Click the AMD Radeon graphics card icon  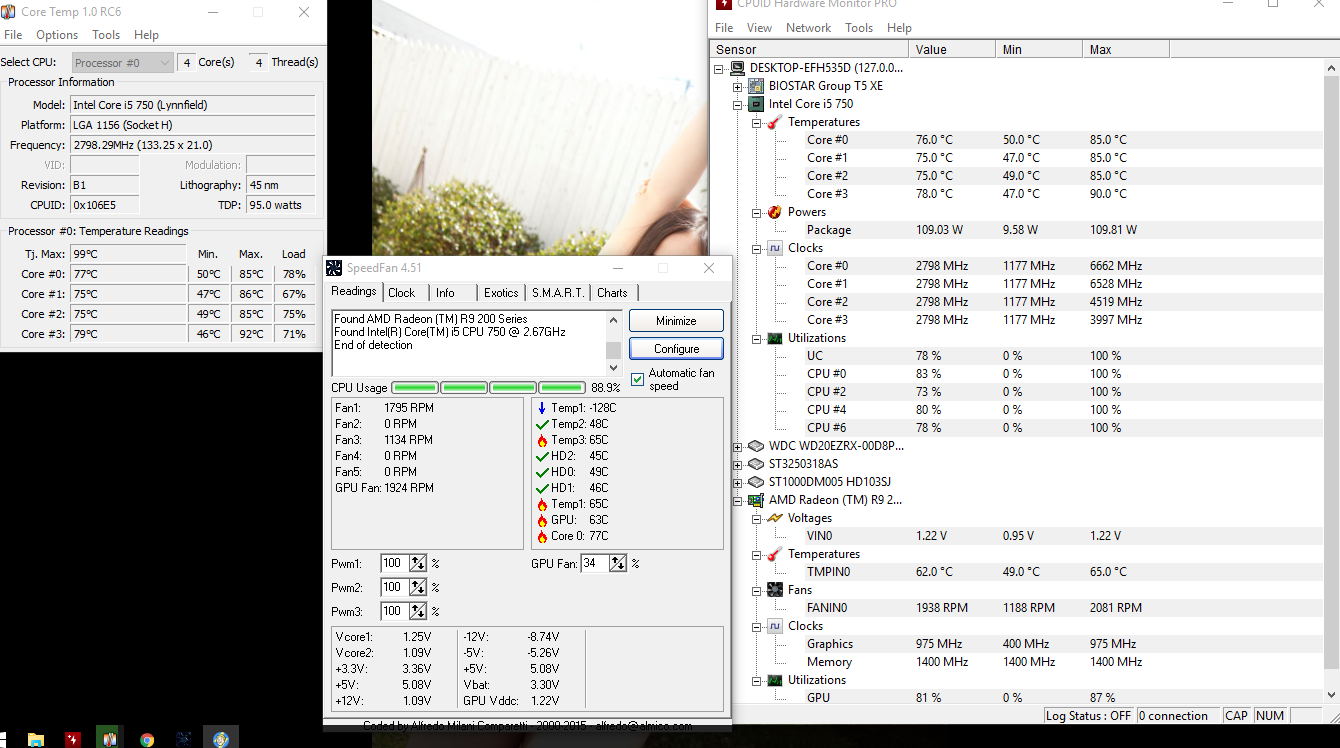click(x=757, y=500)
